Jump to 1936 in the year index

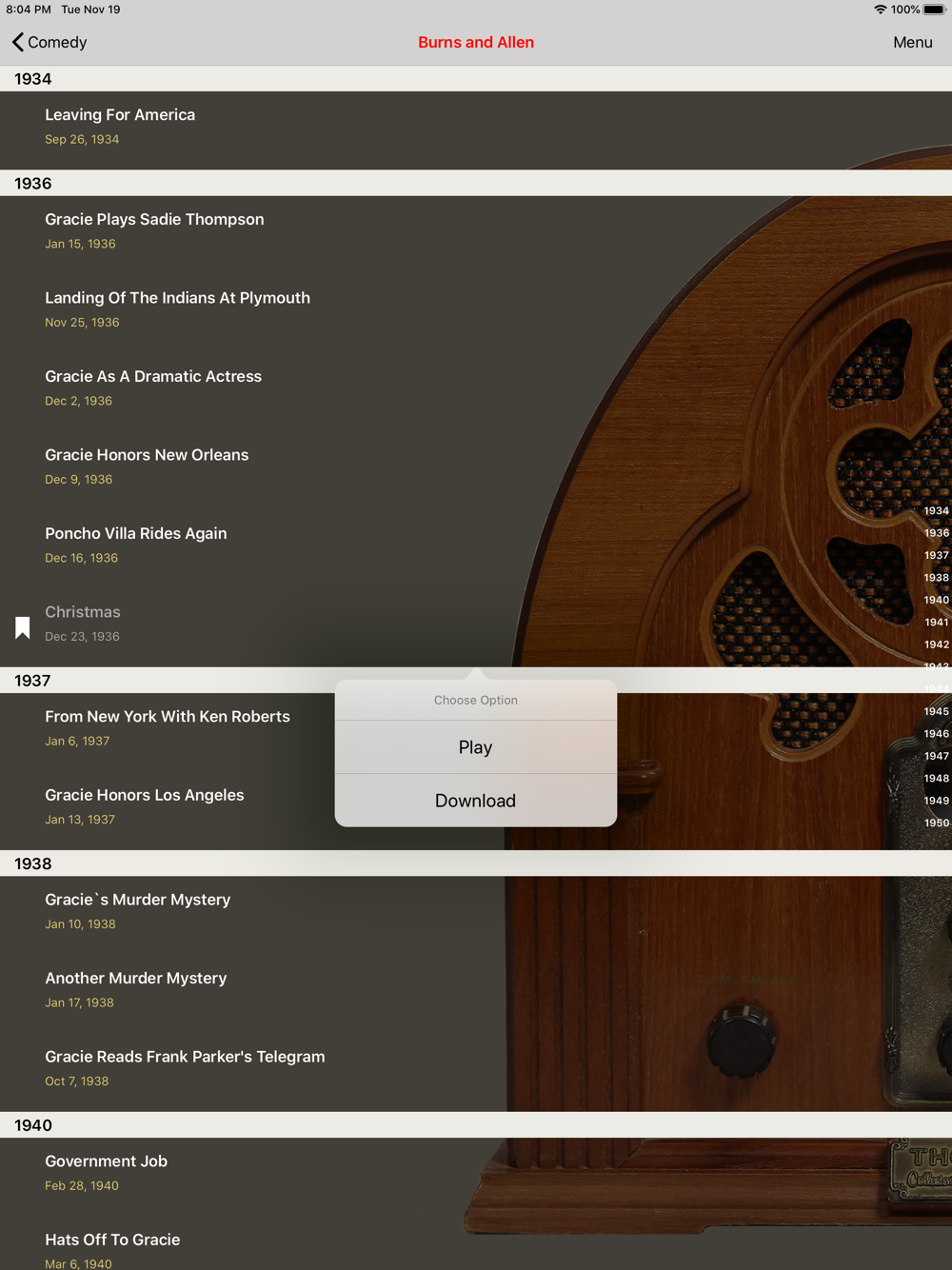(x=936, y=533)
